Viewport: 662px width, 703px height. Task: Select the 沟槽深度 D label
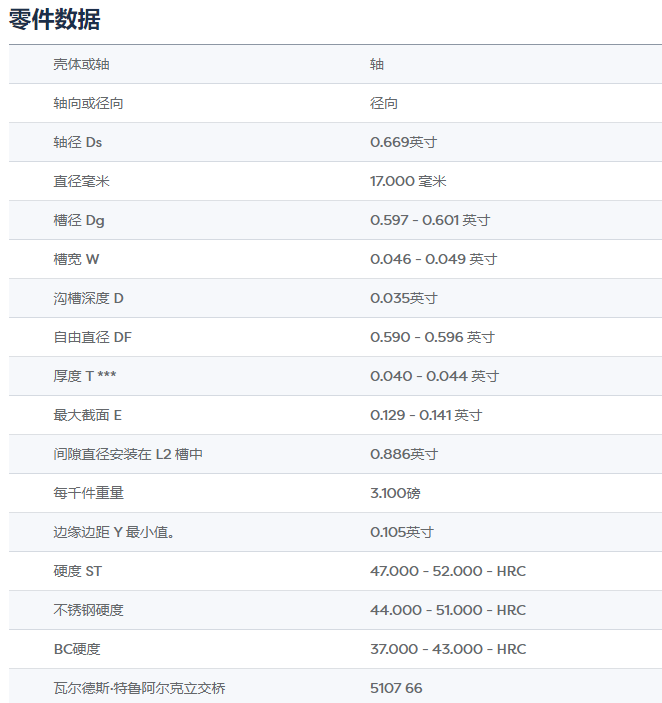point(88,299)
